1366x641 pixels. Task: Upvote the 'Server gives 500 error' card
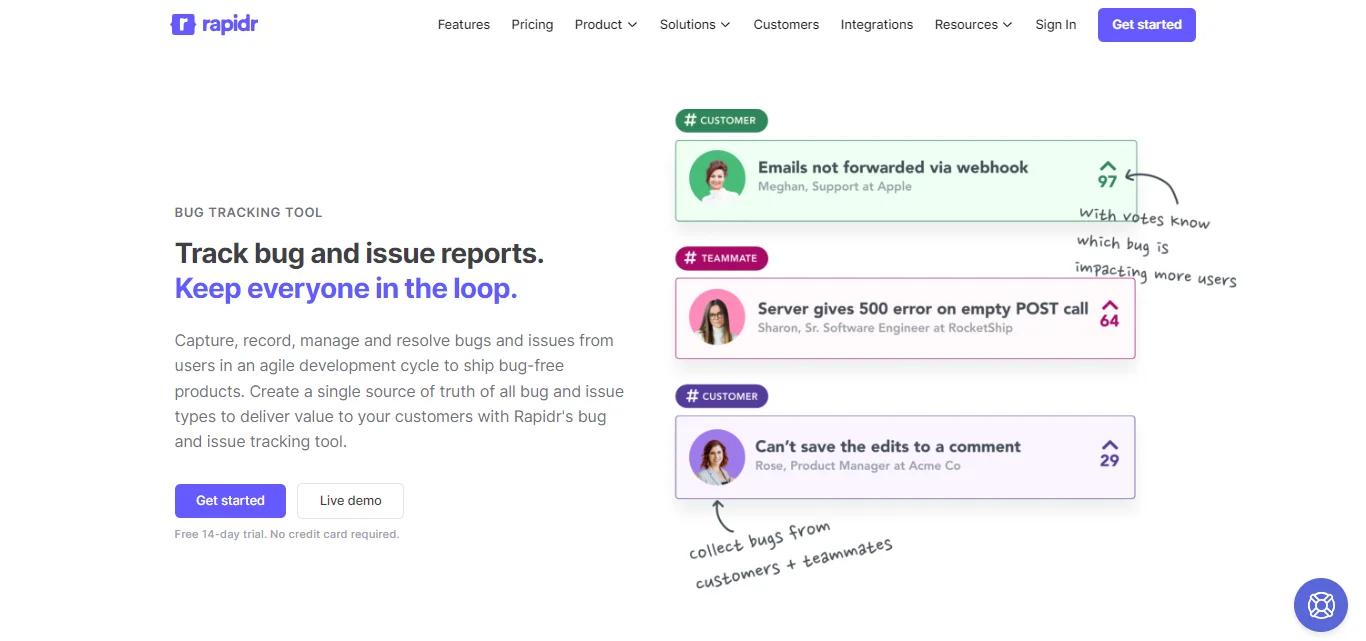point(1109,305)
